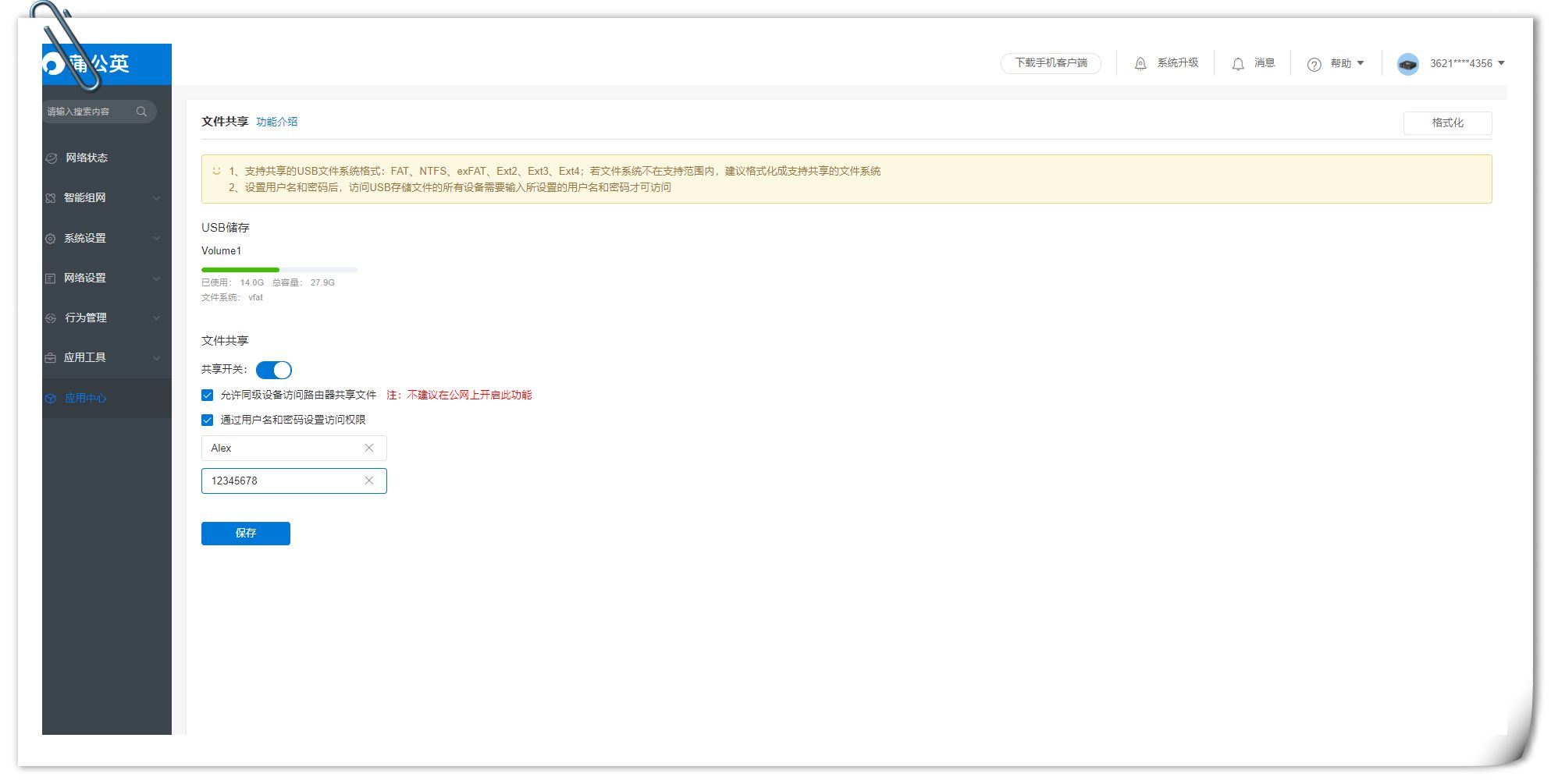Click the 行为管理 sidebar icon
This screenshot has width=1551, height=784.
[x=51, y=318]
